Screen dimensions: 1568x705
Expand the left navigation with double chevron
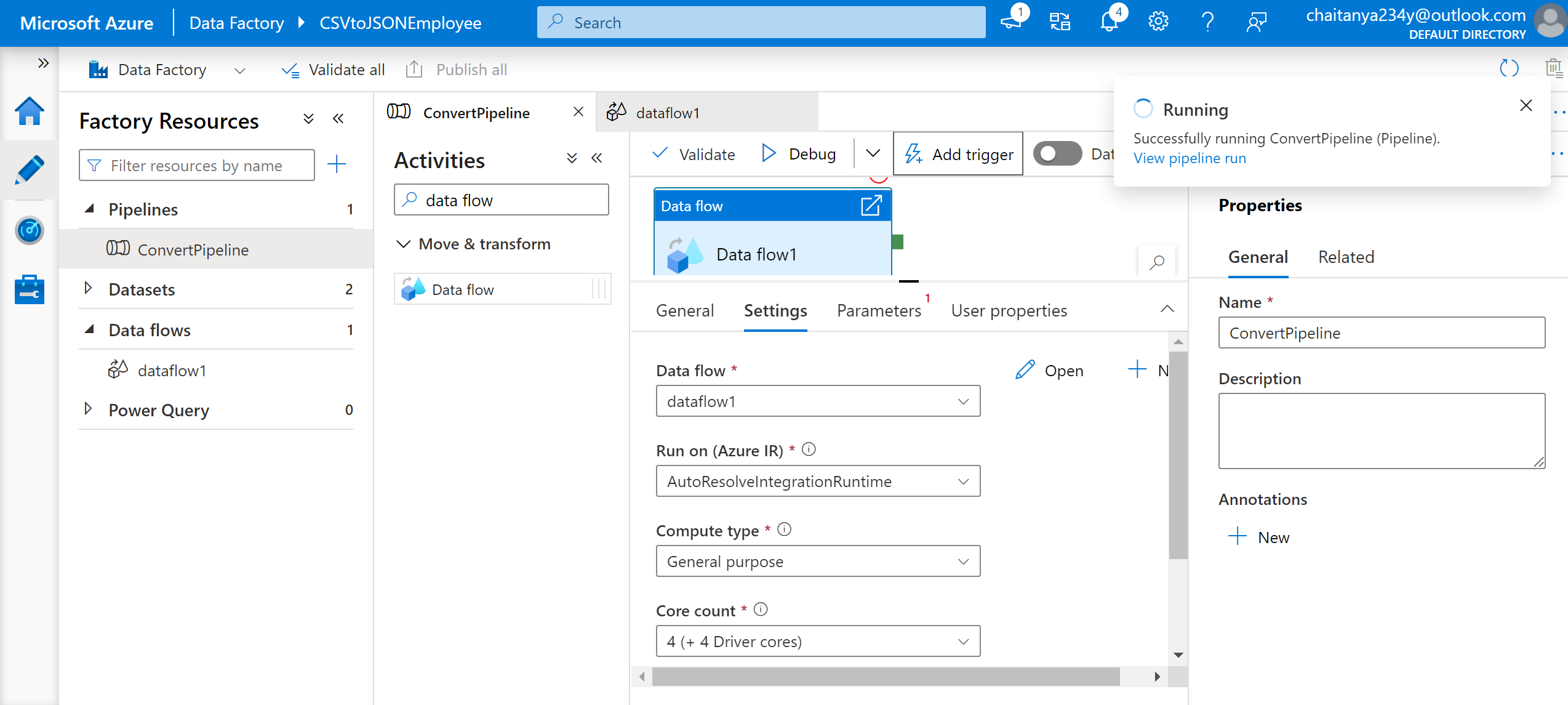(x=43, y=63)
